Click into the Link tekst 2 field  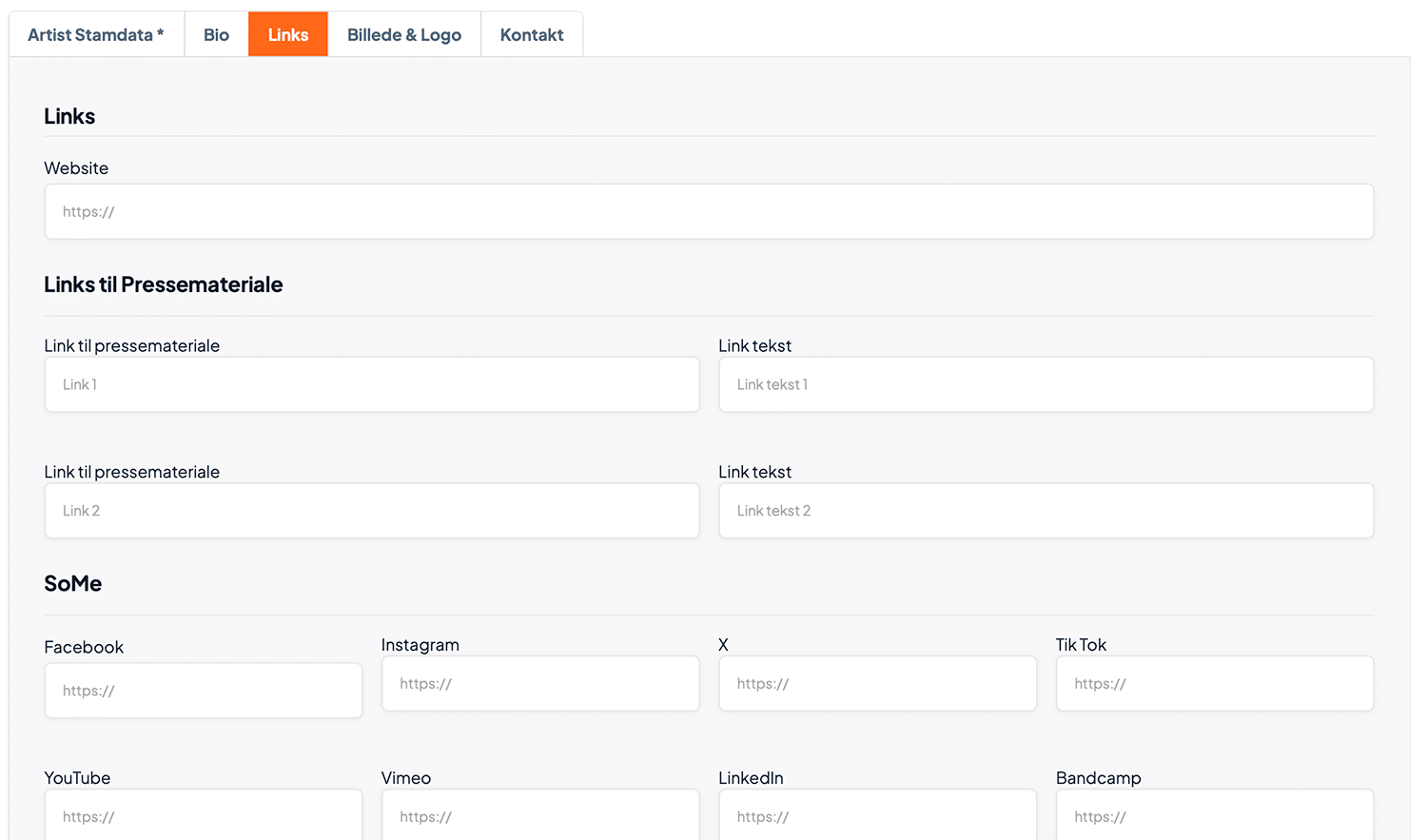(x=1046, y=511)
